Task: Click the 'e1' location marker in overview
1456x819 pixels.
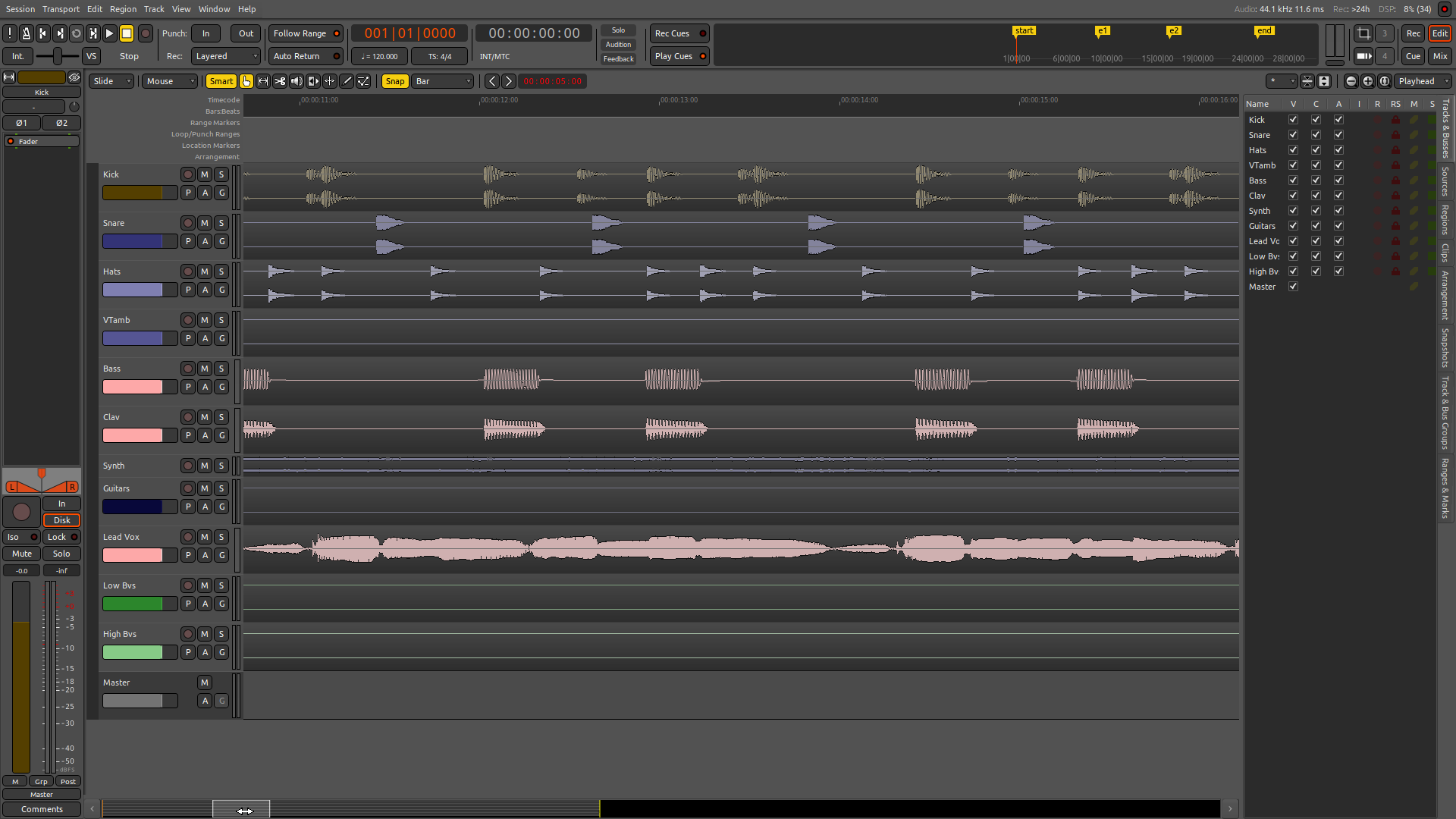Action: 1102,31
